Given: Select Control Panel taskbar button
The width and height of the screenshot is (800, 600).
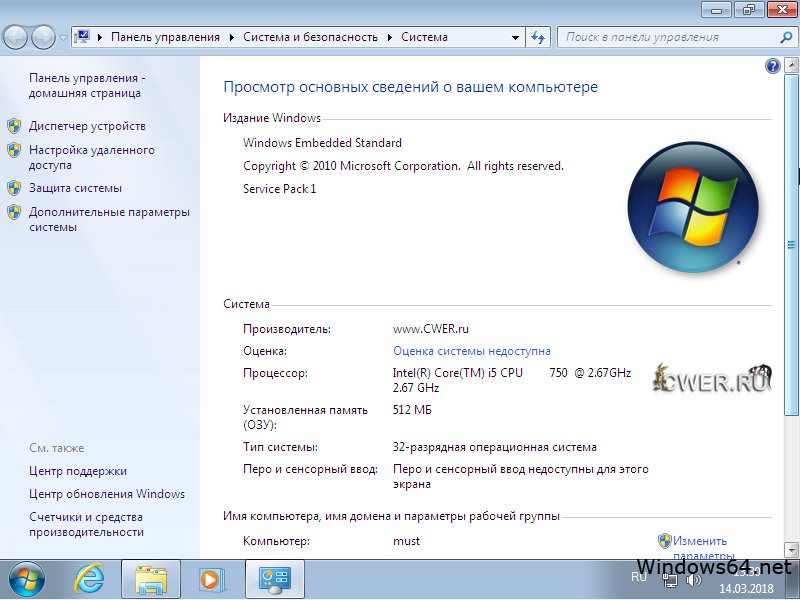Looking at the screenshot, I should pos(276,580).
